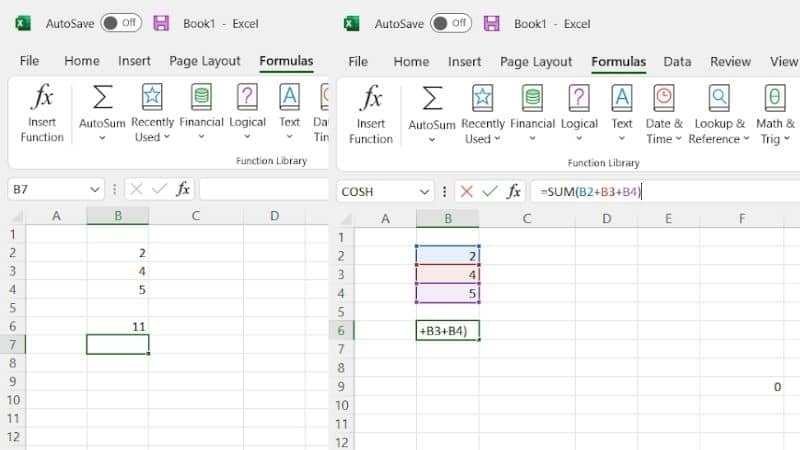The image size is (800, 450).
Task: Click AutoSum sigma icon in left window
Action: pos(102,98)
